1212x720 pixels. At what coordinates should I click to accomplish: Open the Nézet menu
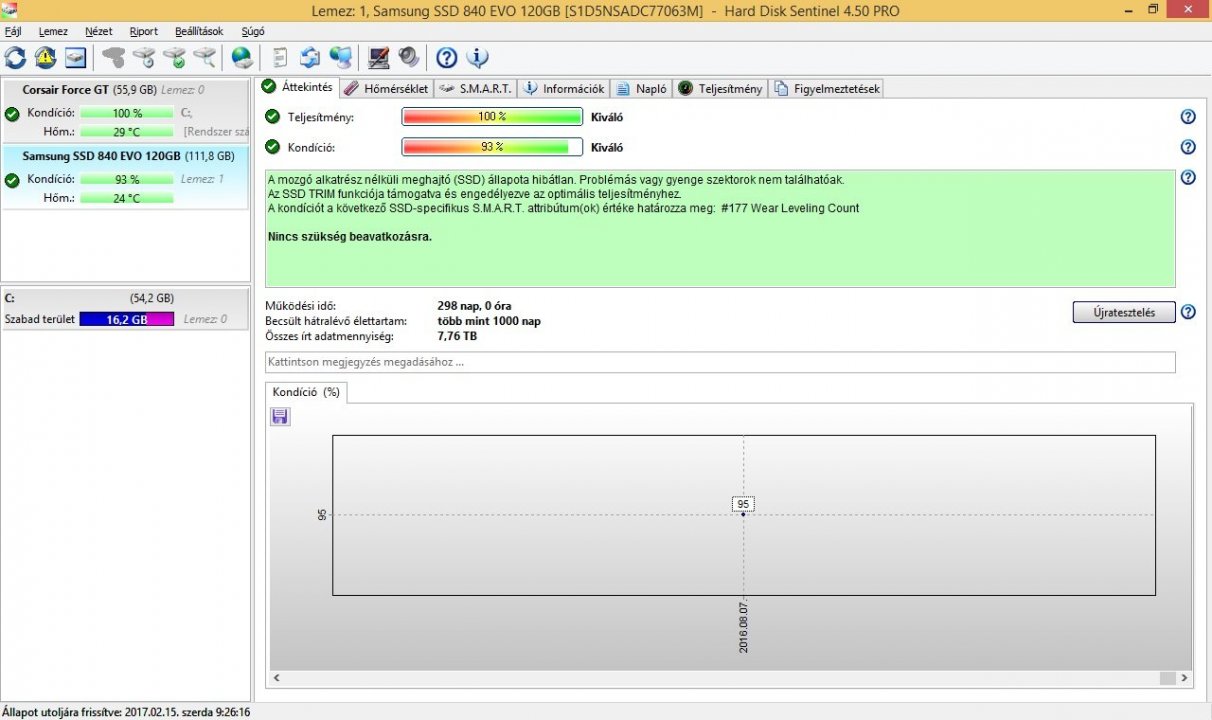99,31
